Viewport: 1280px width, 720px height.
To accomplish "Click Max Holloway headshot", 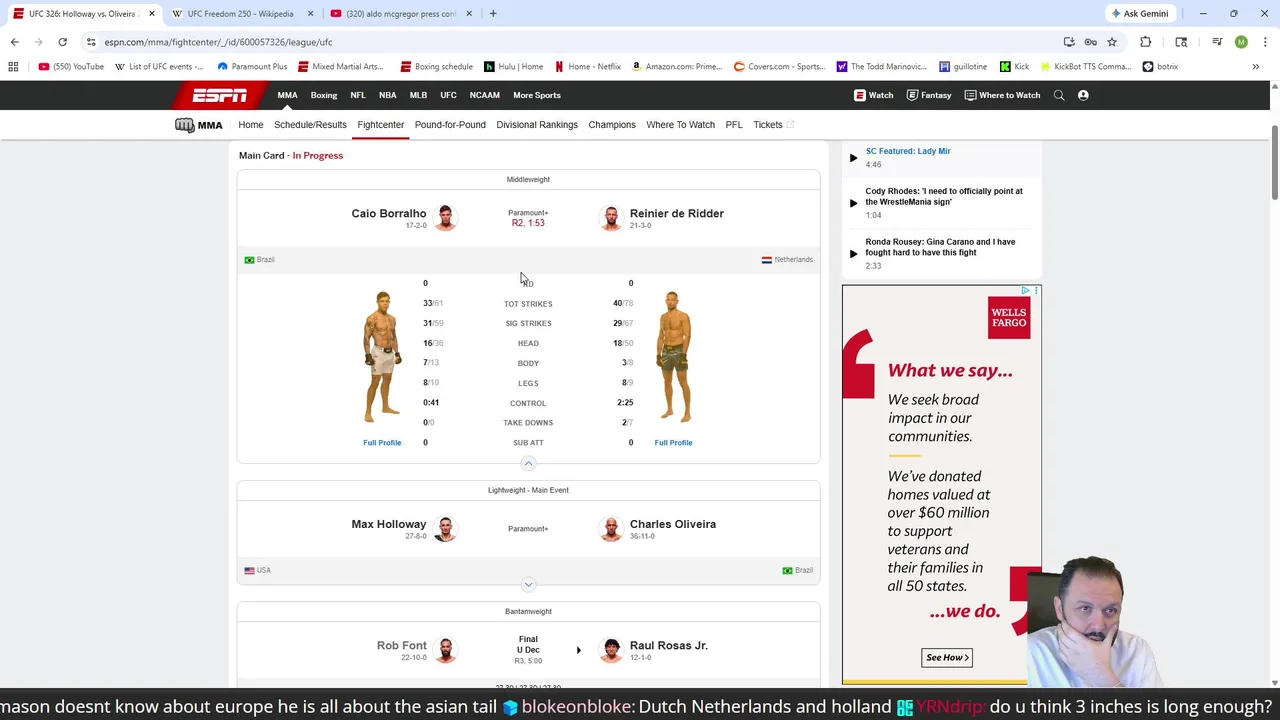I will (x=445, y=529).
